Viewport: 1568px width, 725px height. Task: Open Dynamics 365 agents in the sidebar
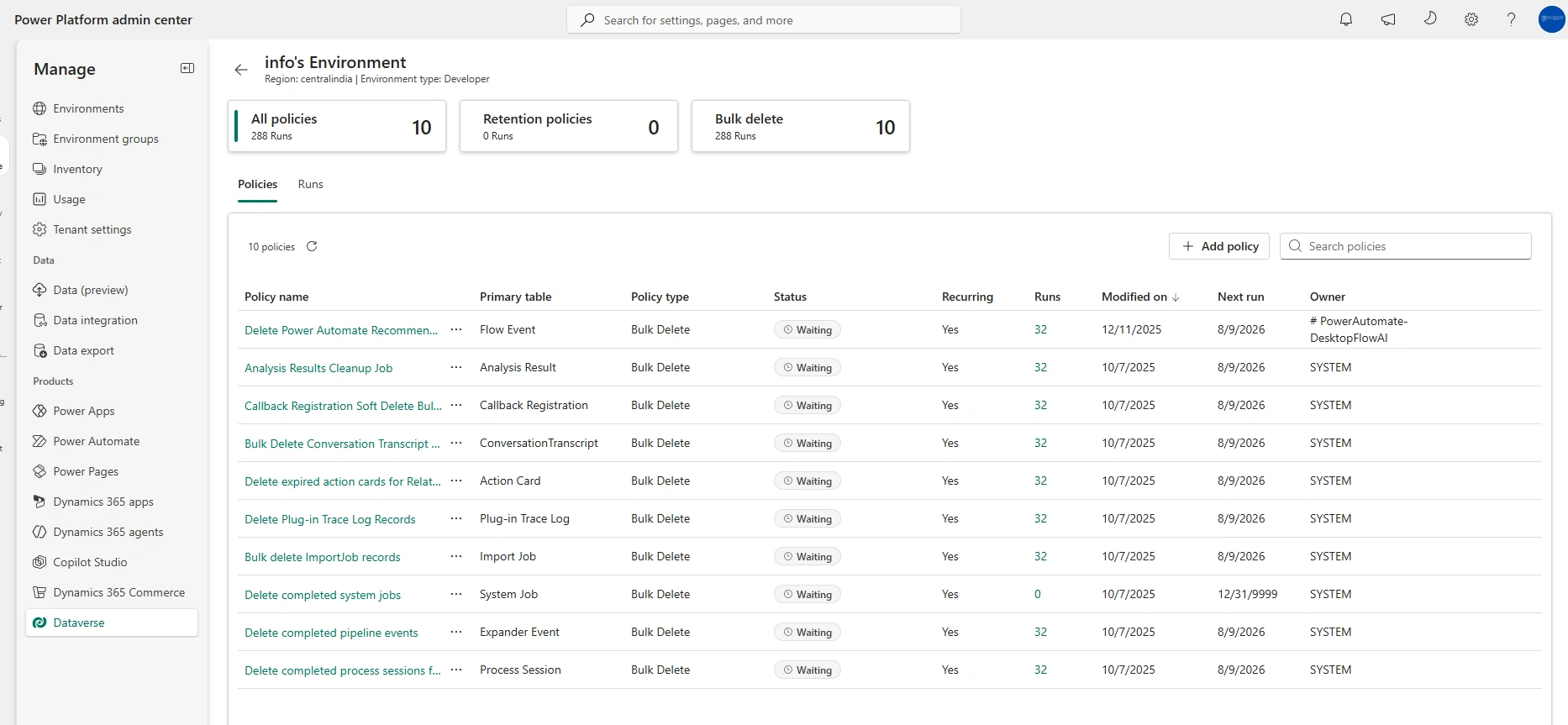(112, 532)
